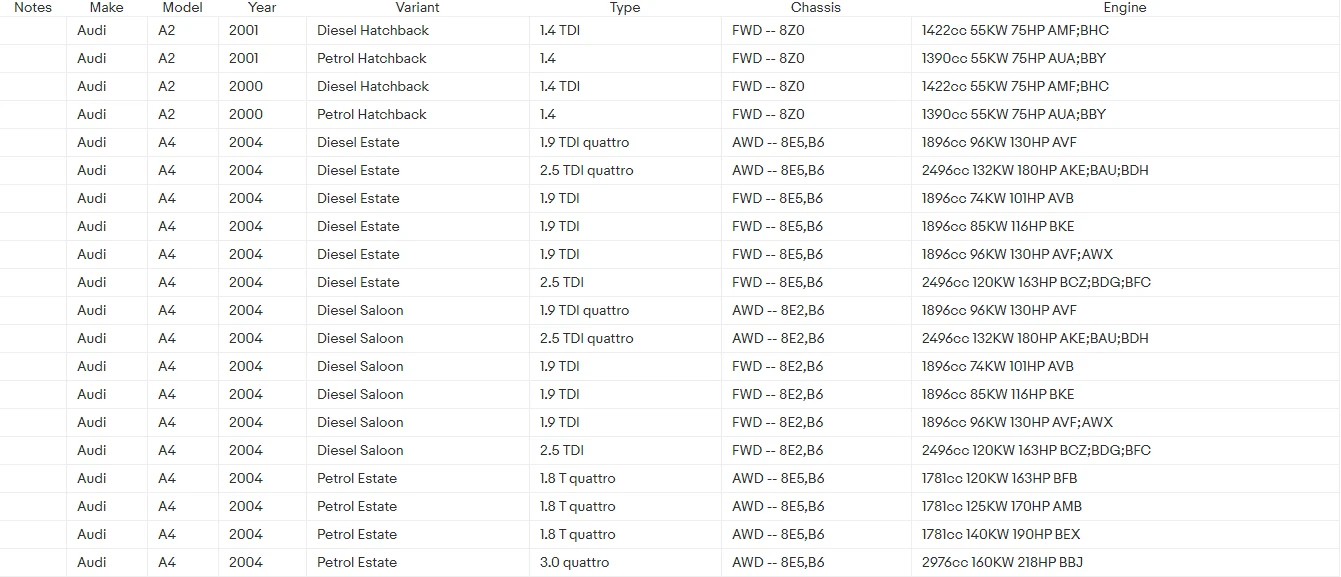Select the Chassis column header
Image resolution: width=1341 pixels, height=577 pixels.
coord(816,8)
